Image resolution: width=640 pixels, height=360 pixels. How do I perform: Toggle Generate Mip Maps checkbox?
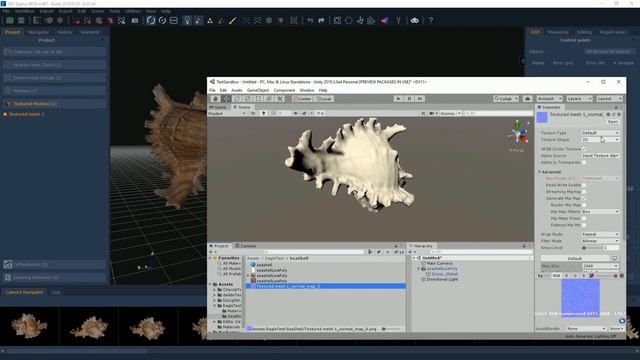[x=584, y=198]
